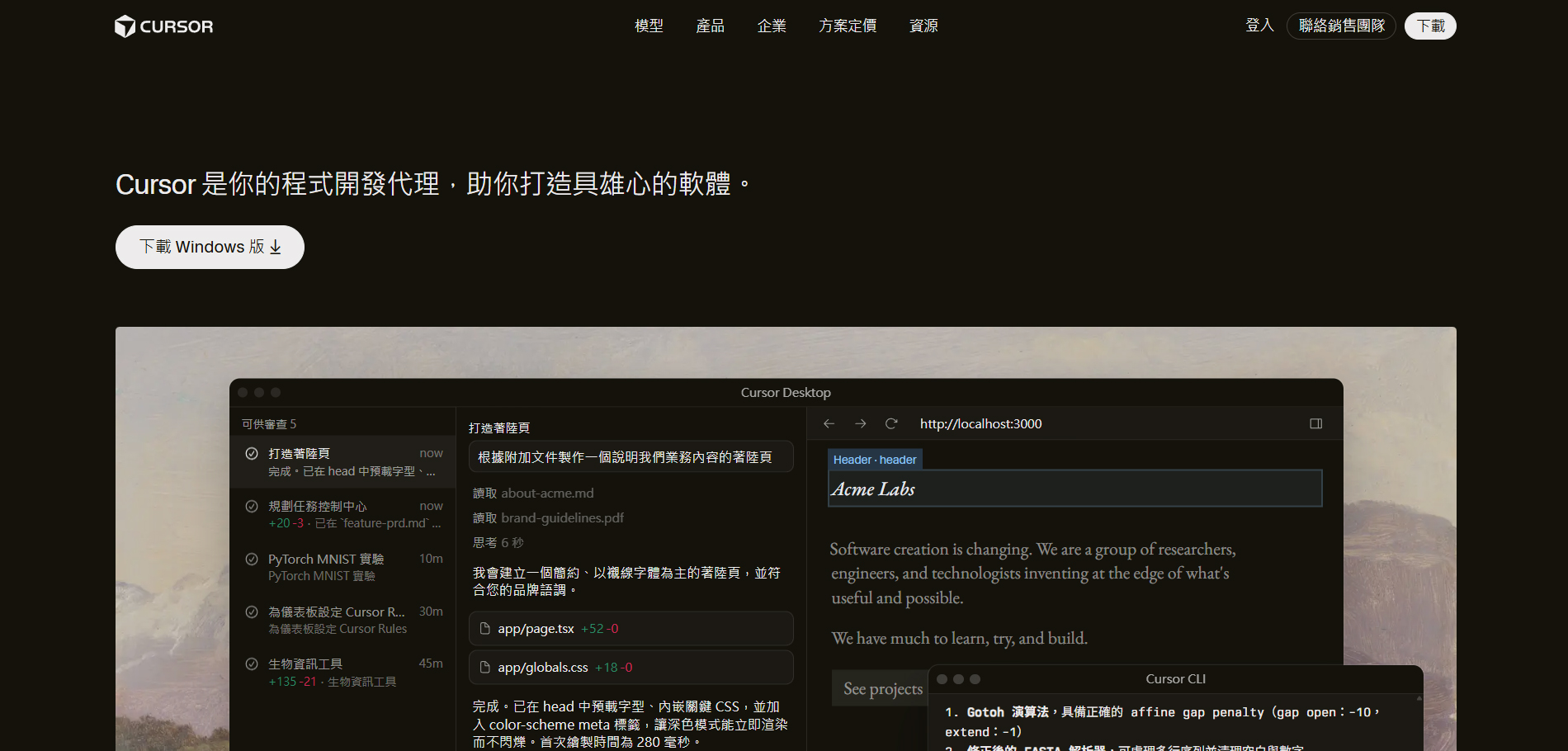Click the file icon beside app/globals.css

point(485,667)
